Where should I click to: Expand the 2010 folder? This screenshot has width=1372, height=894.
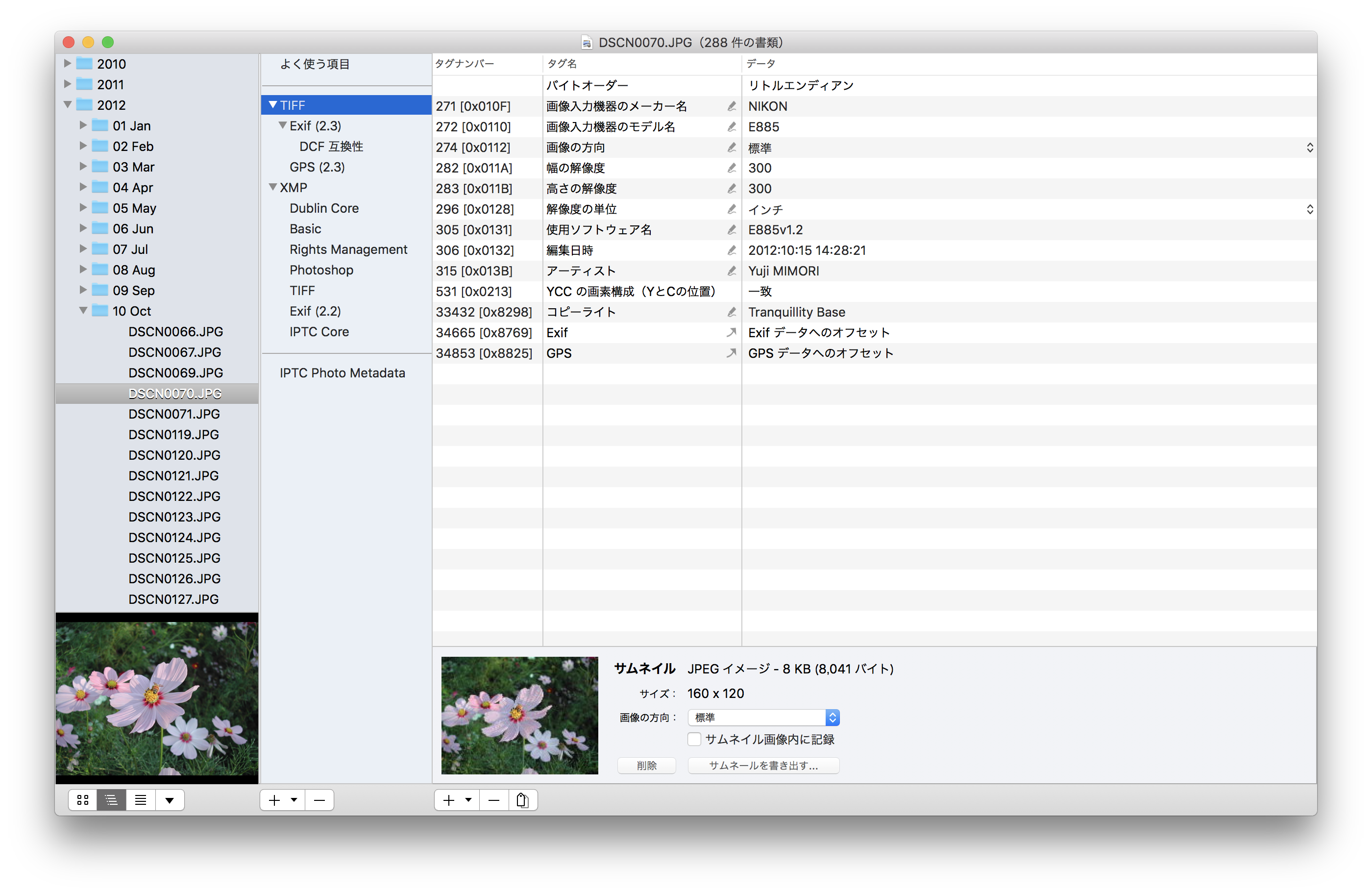click(x=68, y=63)
